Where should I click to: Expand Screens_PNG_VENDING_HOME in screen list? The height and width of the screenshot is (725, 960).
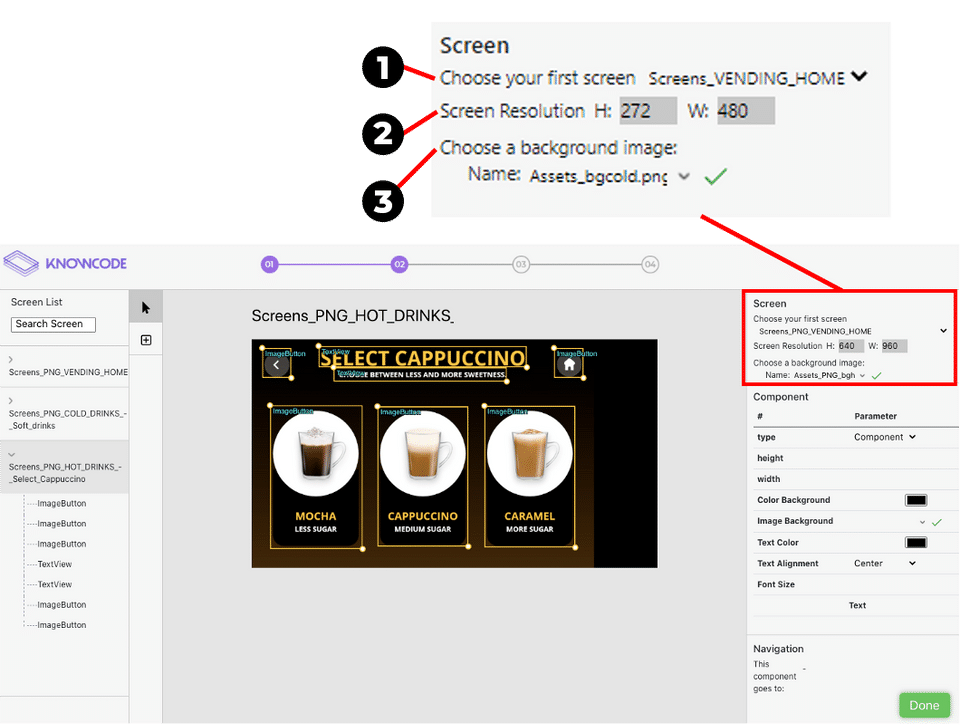tap(11, 359)
